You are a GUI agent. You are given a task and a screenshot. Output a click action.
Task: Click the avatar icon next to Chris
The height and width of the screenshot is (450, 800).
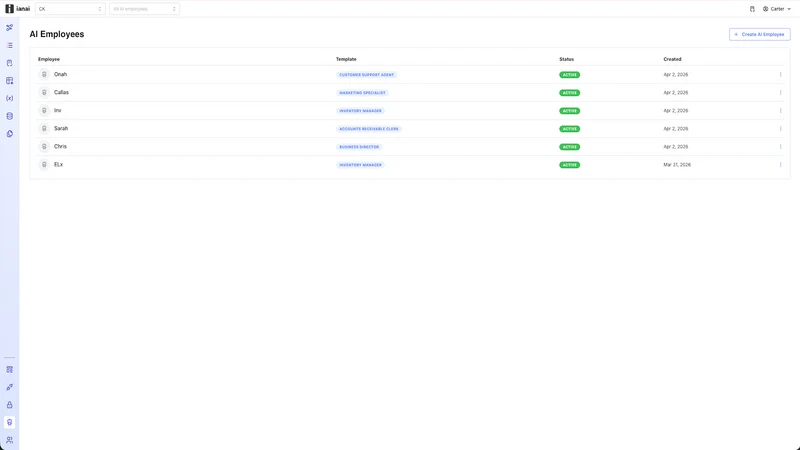(44, 146)
